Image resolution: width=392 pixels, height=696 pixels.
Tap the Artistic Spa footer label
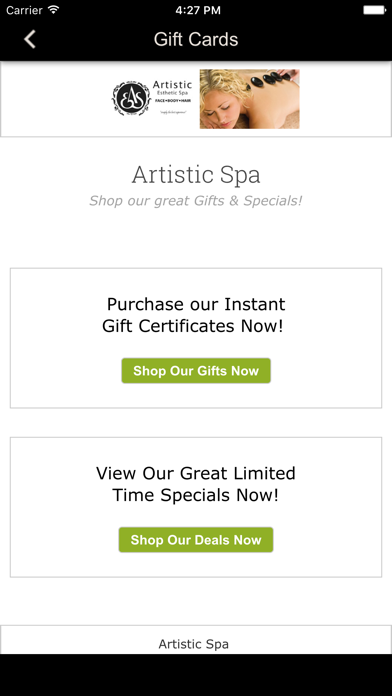194,644
